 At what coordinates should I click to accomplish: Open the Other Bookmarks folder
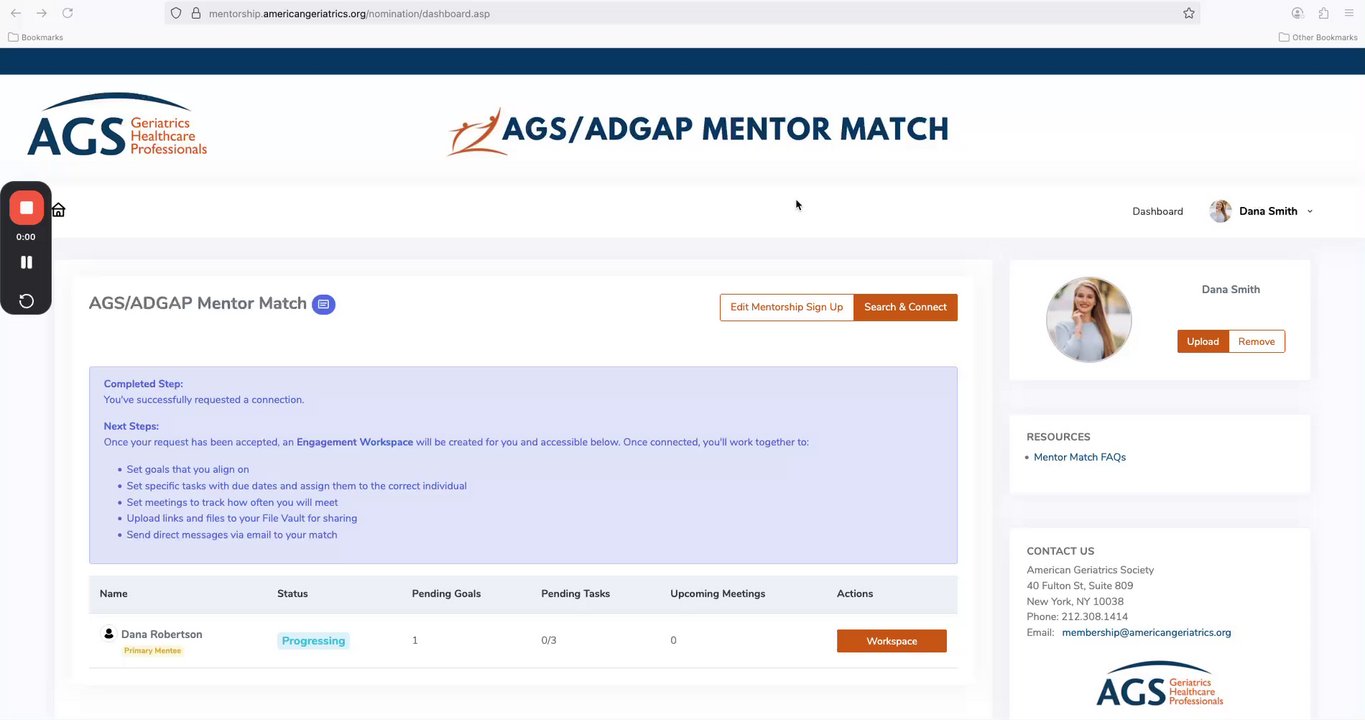(1318, 37)
